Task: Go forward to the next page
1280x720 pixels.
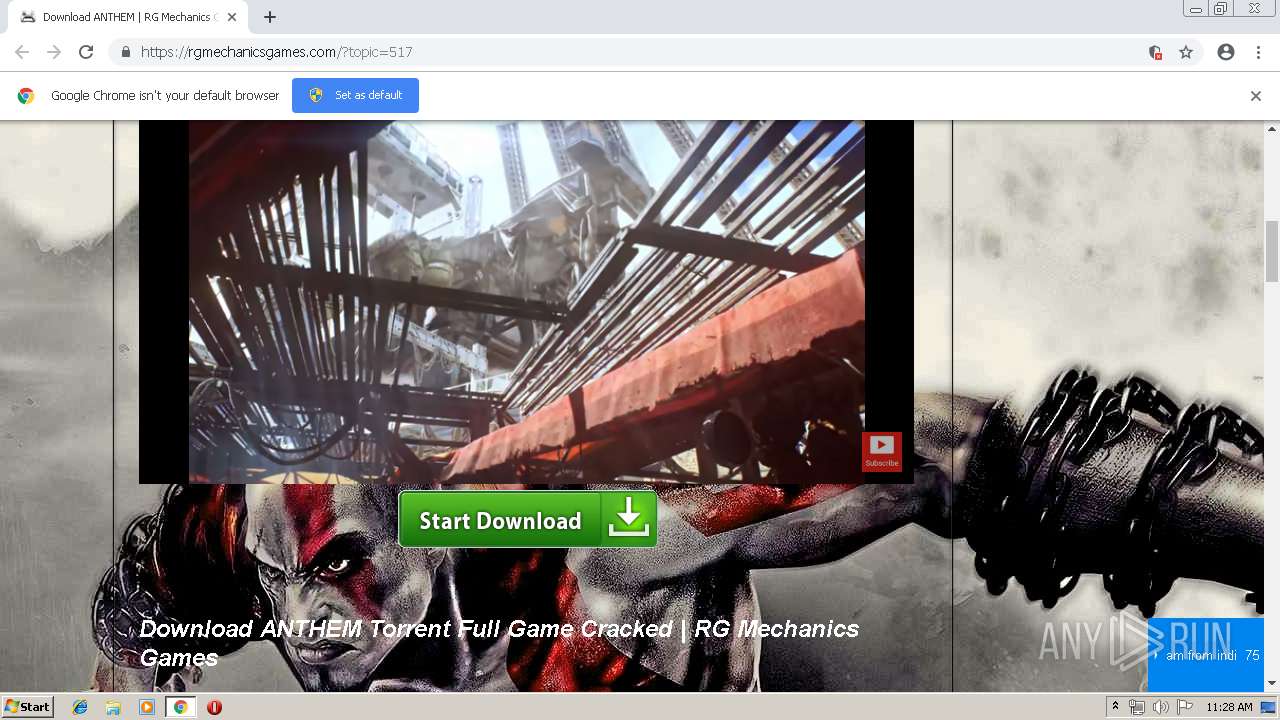Action: point(54,52)
